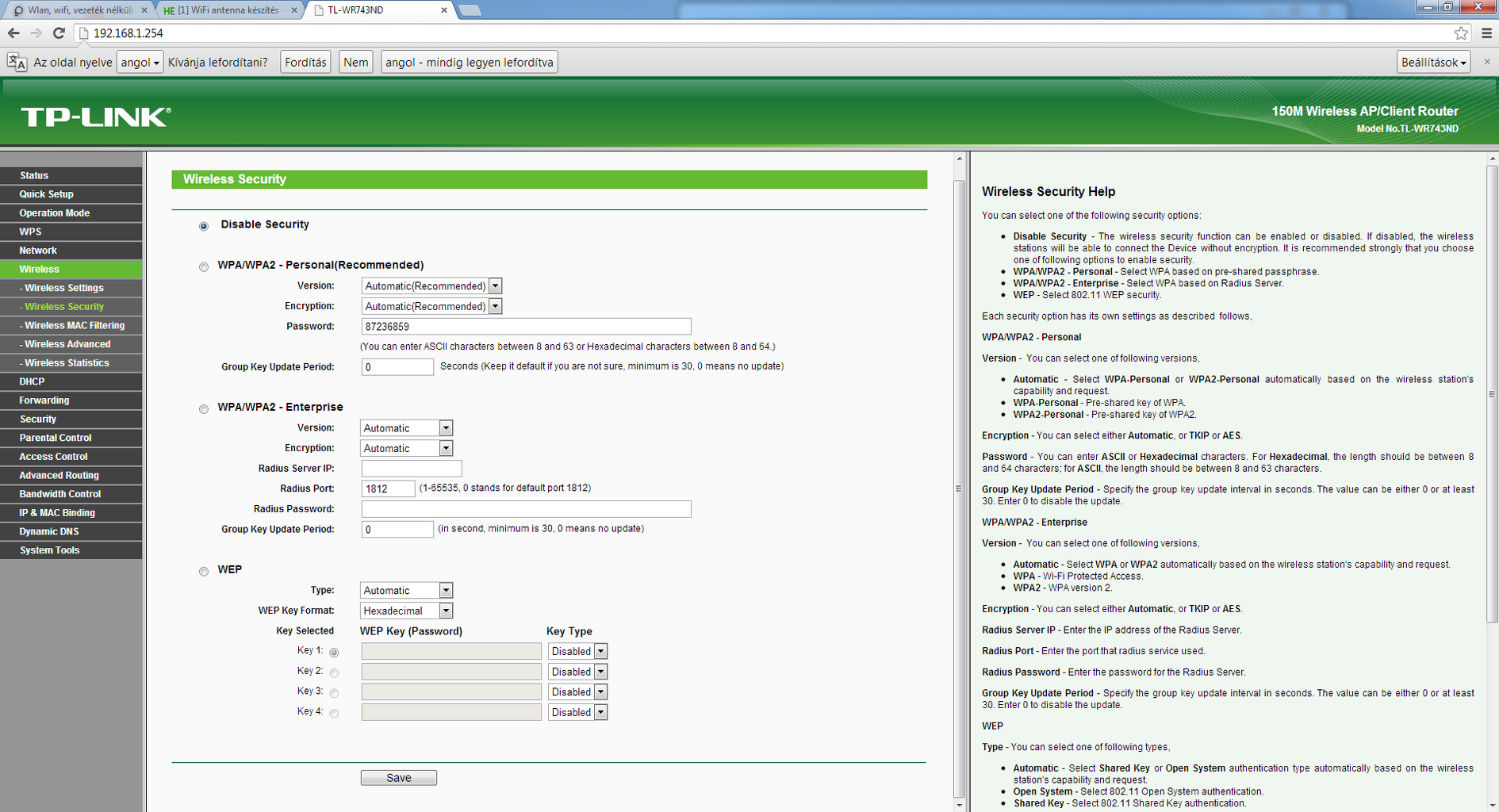Open the Forwarding sidebar menu
Viewport: 1499px width, 812px height.
click(71, 400)
